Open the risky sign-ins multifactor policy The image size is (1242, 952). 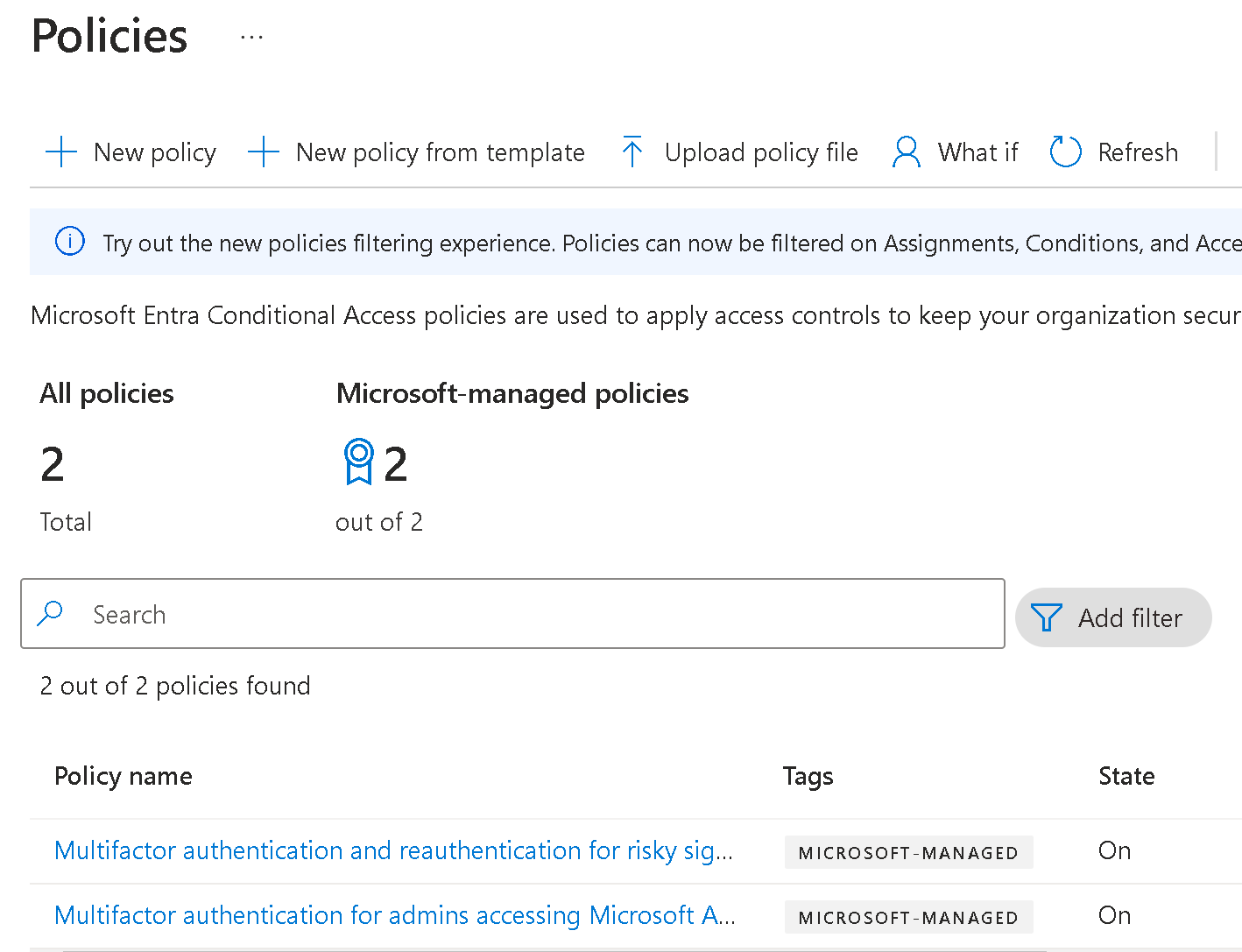(x=393, y=850)
